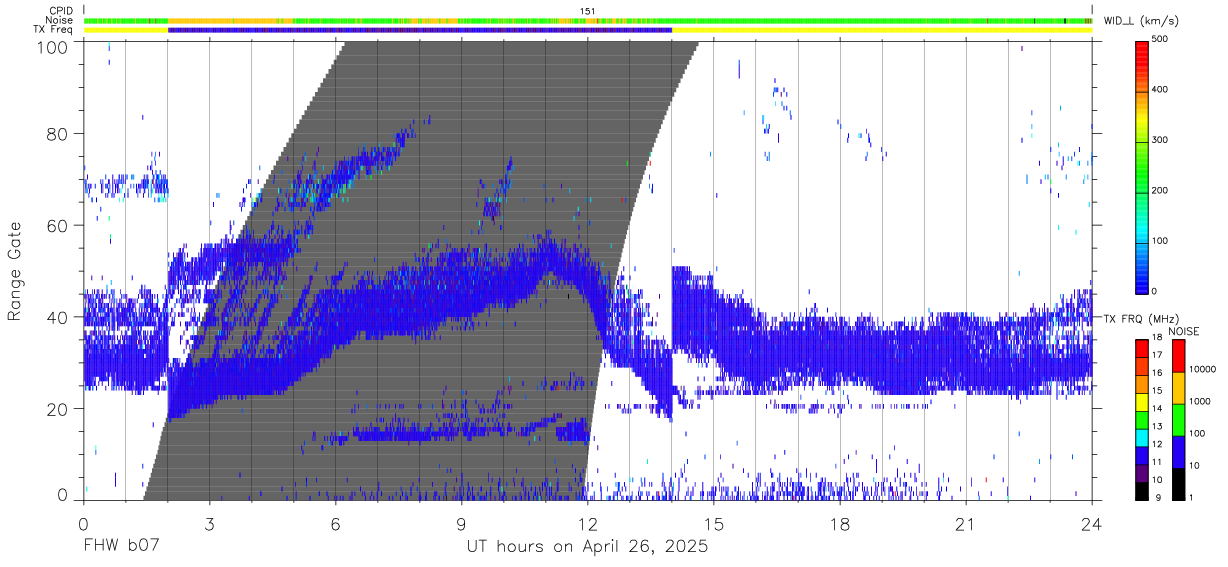
Task: Click the y-axis tick label 60
Action: tap(59, 225)
